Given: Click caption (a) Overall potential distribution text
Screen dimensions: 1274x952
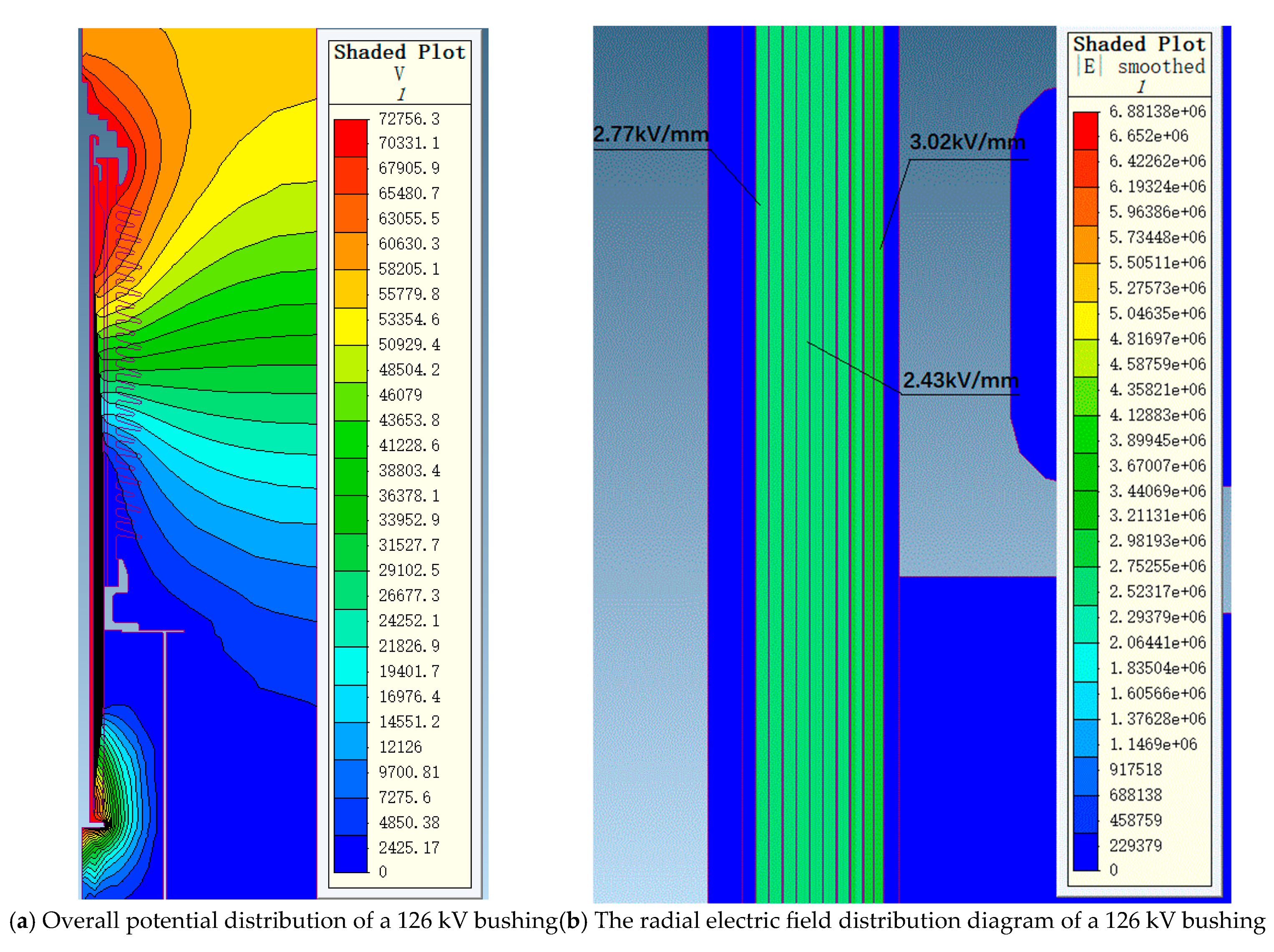Looking at the screenshot, I should 283,921.
